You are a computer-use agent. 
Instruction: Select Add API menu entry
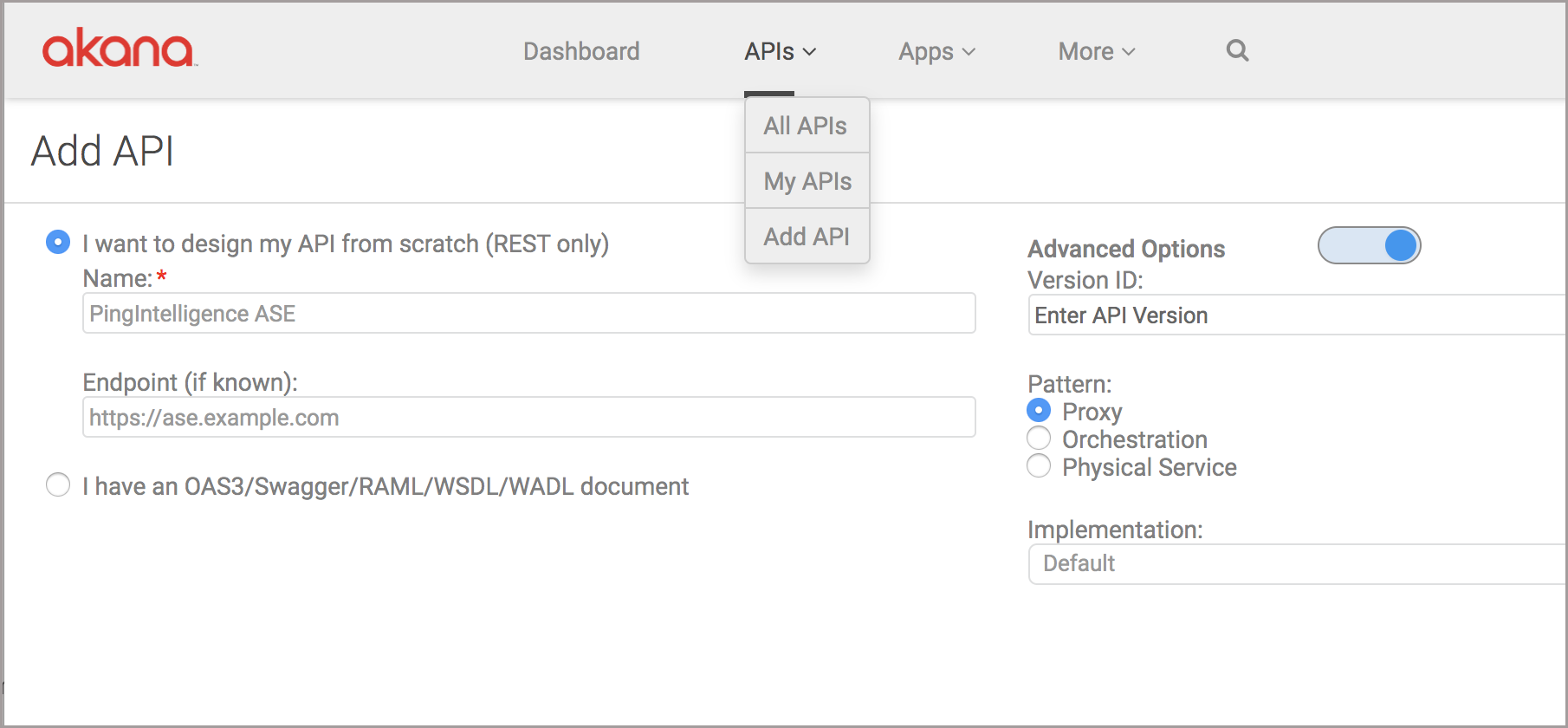point(807,237)
